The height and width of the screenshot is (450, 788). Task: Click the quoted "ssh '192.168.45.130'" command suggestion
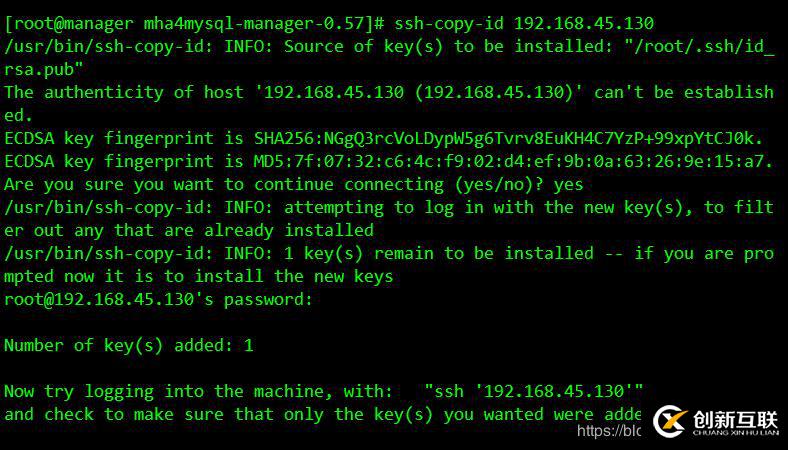coord(533,391)
